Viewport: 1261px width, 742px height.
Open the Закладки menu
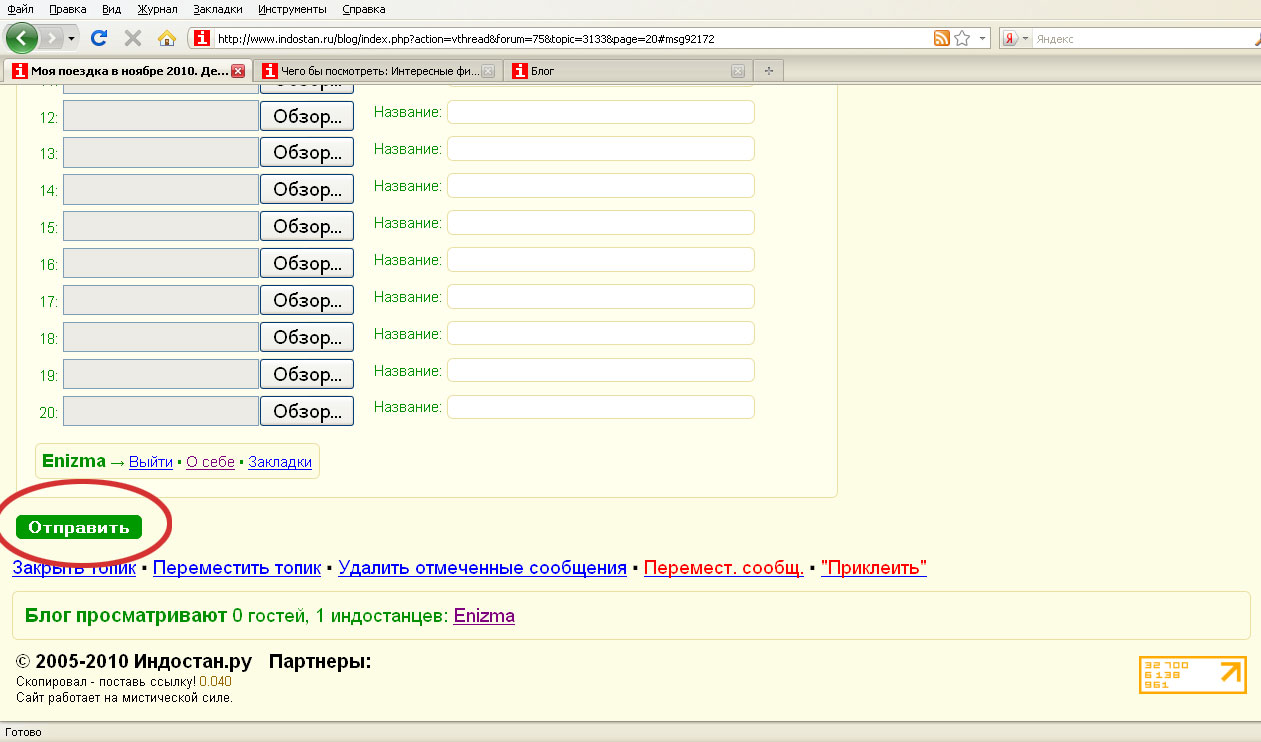[218, 9]
